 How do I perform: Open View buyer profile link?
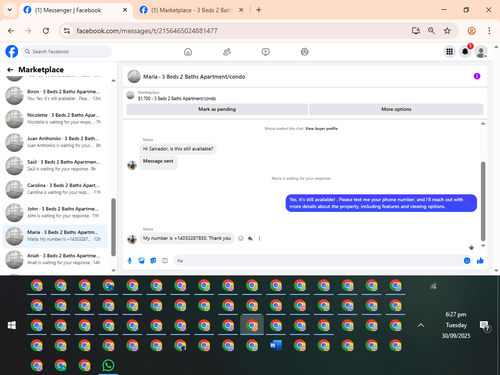coord(321,128)
